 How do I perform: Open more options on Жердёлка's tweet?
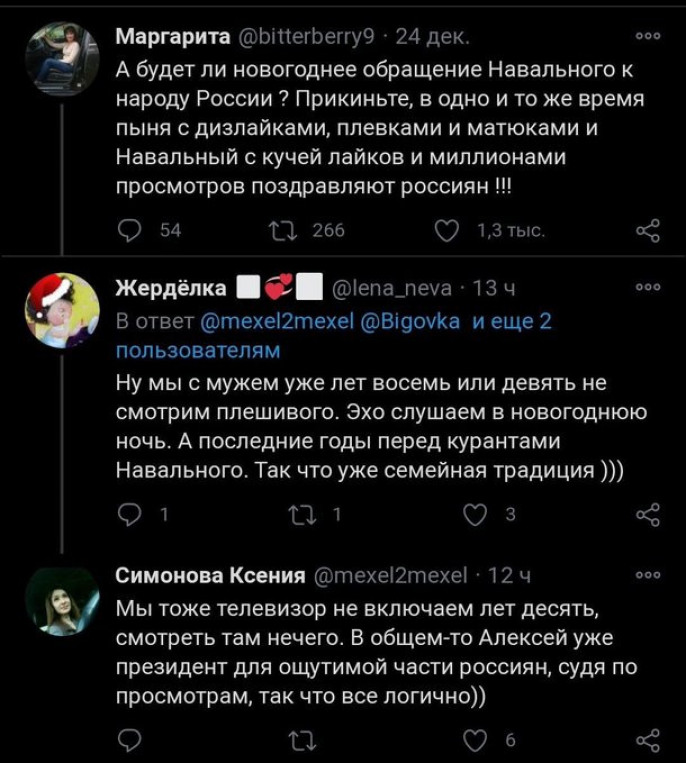tap(648, 286)
